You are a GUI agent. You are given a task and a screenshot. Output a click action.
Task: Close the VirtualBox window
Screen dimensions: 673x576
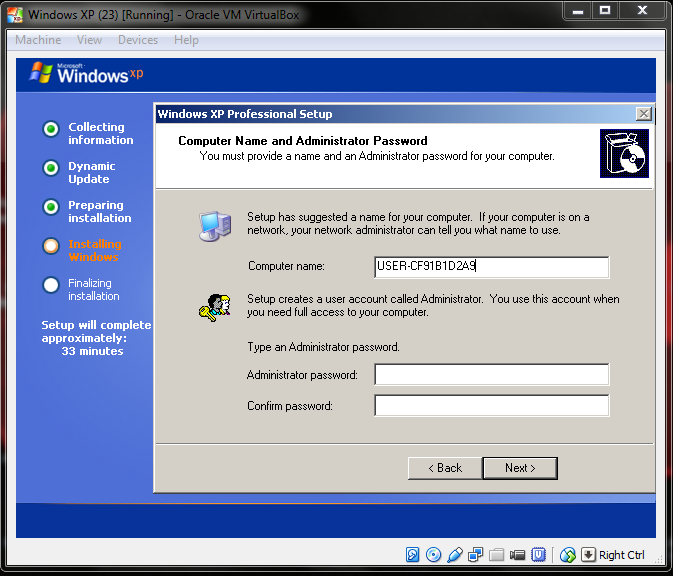[643, 11]
